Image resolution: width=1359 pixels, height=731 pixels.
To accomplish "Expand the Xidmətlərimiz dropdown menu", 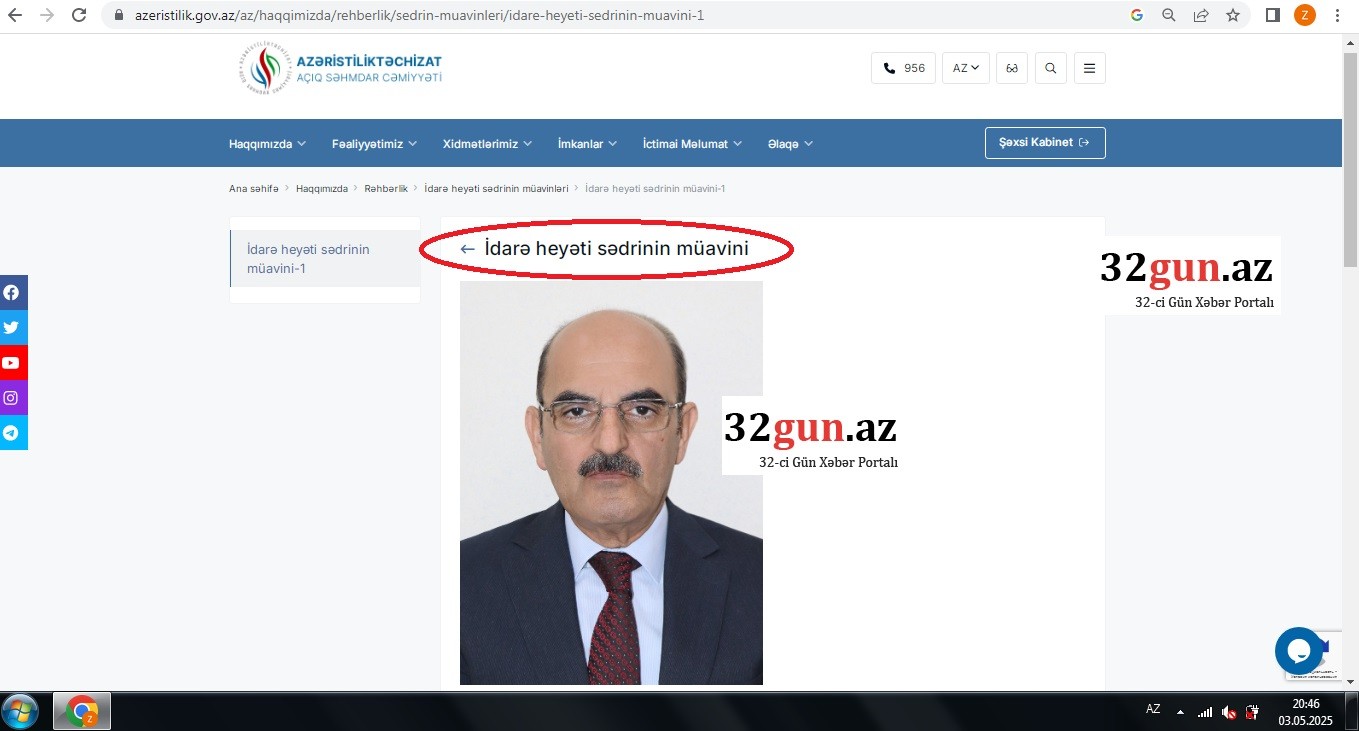I will pyautogui.click(x=487, y=144).
